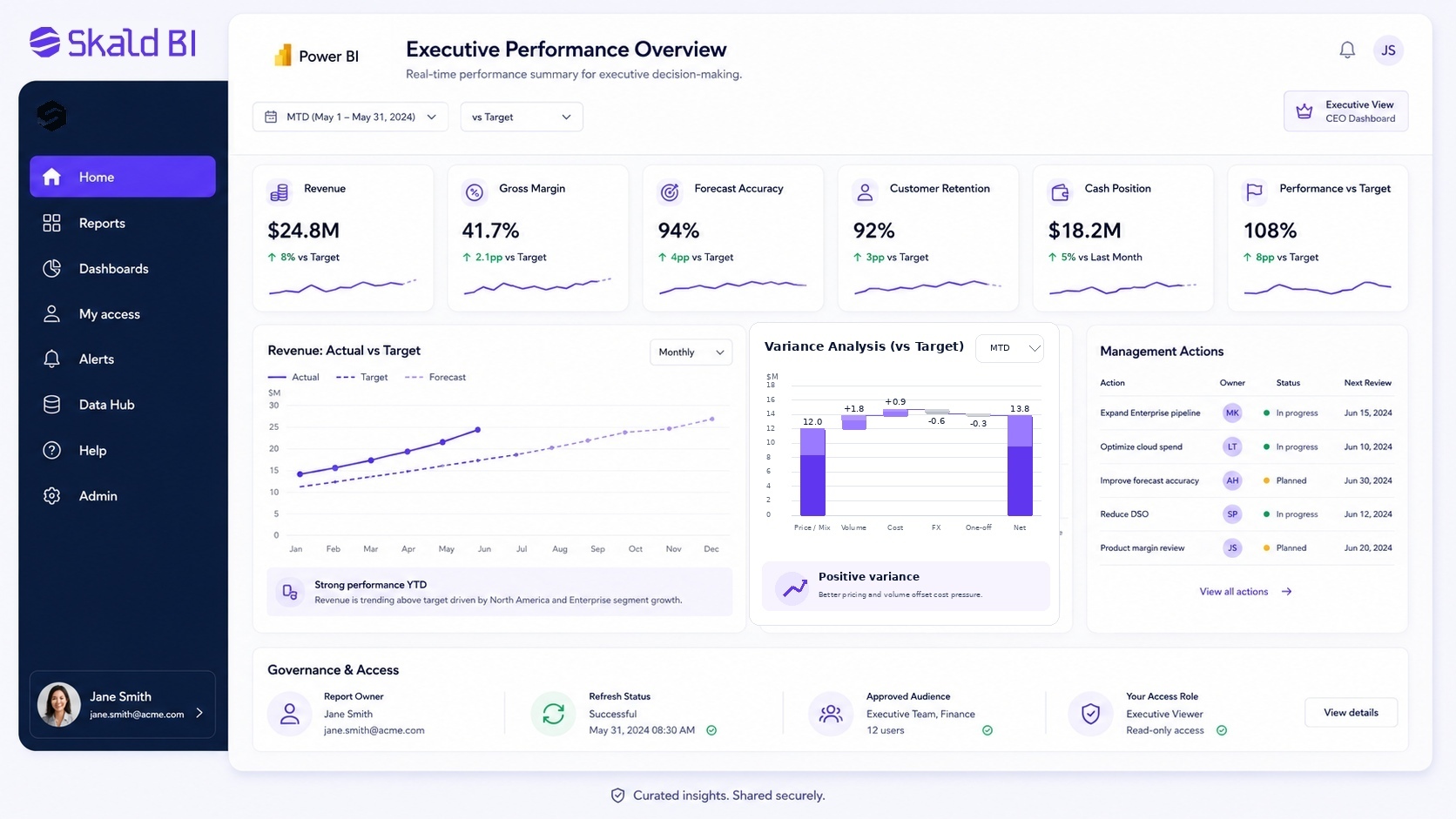1456x819 pixels.
Task: Click the sidebar collapsed Skald logo icon
Action: [x=51, y=115]
